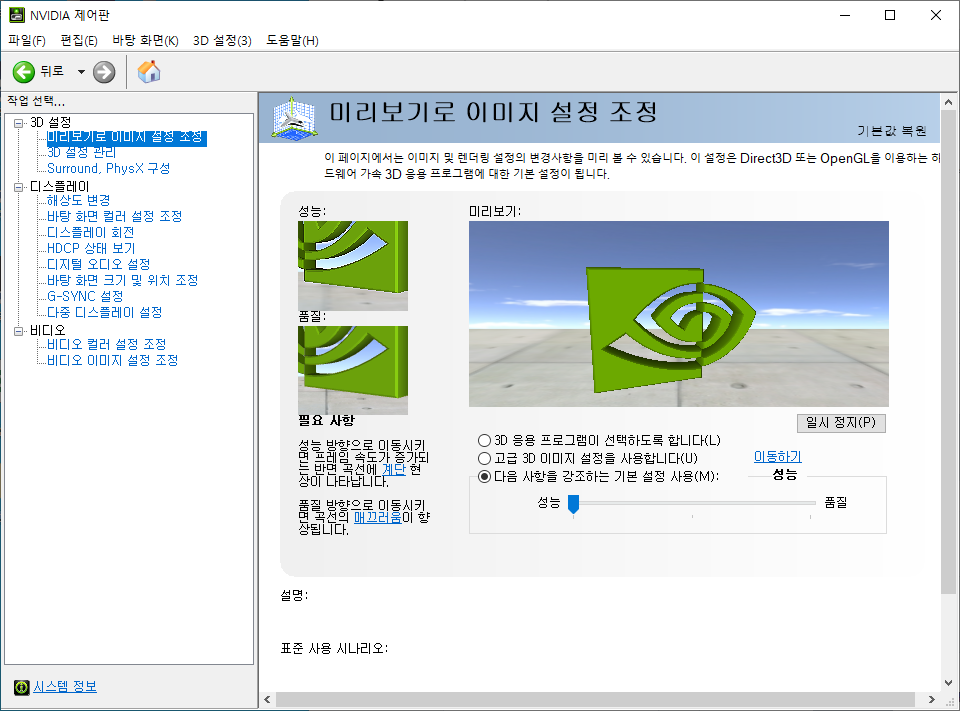Screen dimensions: 960x711
Task: Open 'HDCP 상태 보기' tree item
Action: point(91,248)
